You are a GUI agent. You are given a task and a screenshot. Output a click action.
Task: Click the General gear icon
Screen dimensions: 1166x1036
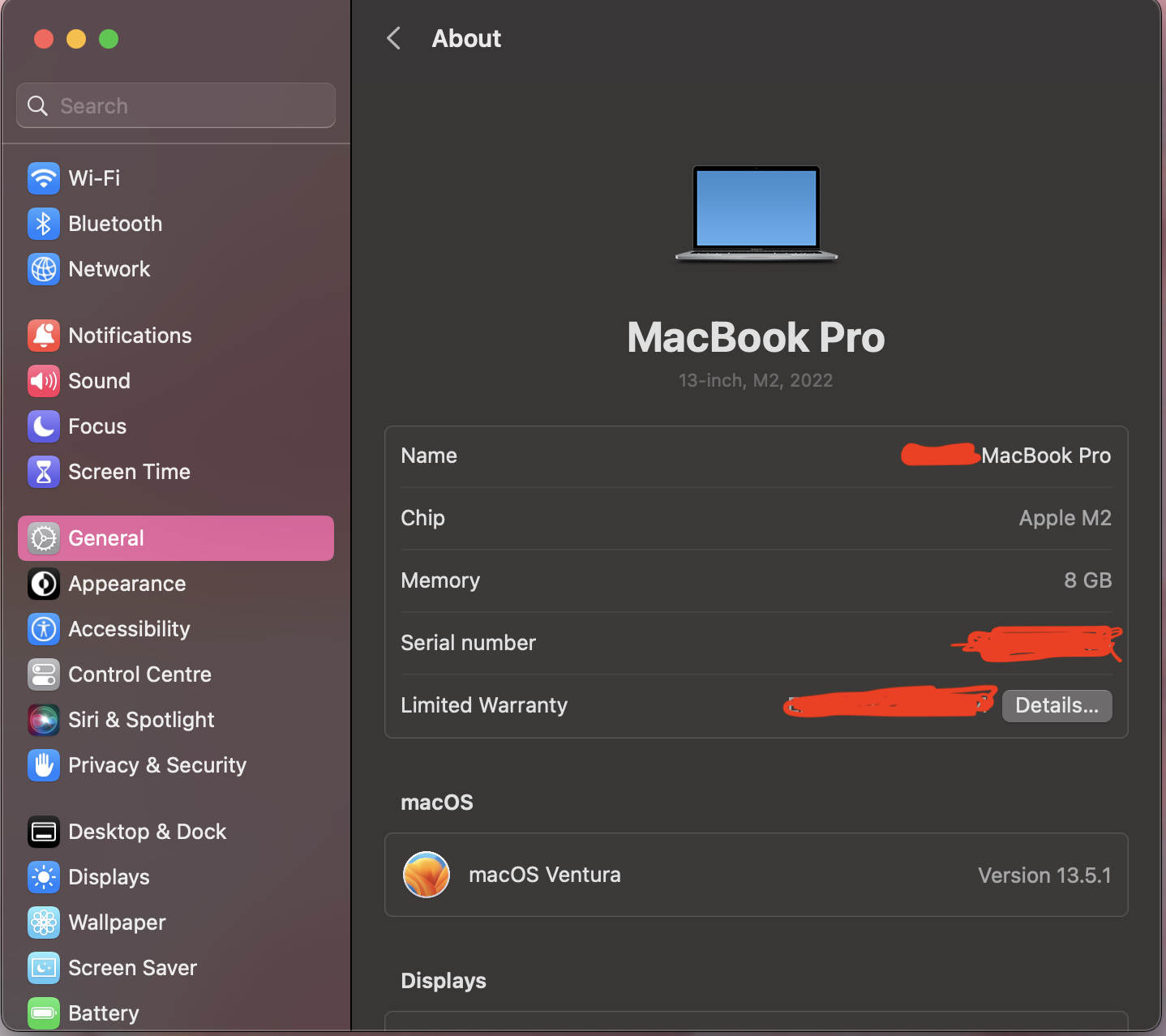(x=44, y=538)
